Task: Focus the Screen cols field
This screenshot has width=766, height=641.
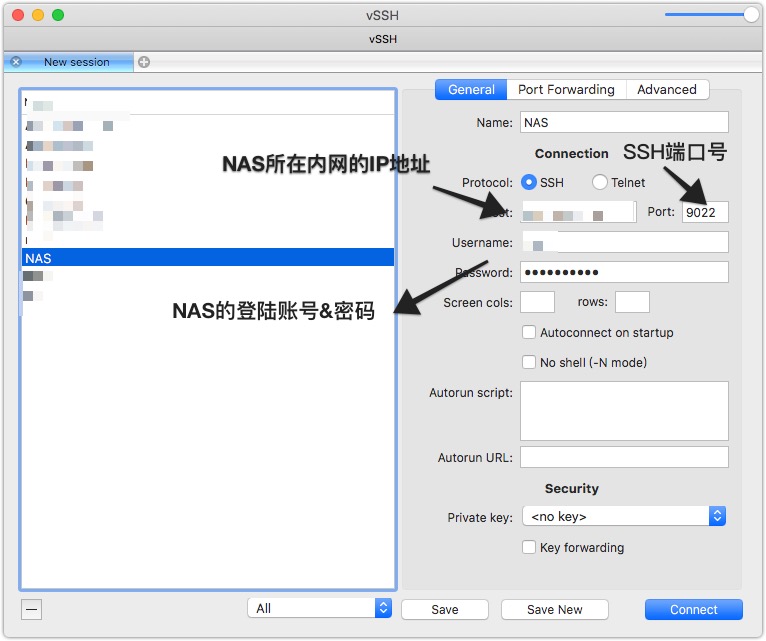Action: (x=537, y=302)
